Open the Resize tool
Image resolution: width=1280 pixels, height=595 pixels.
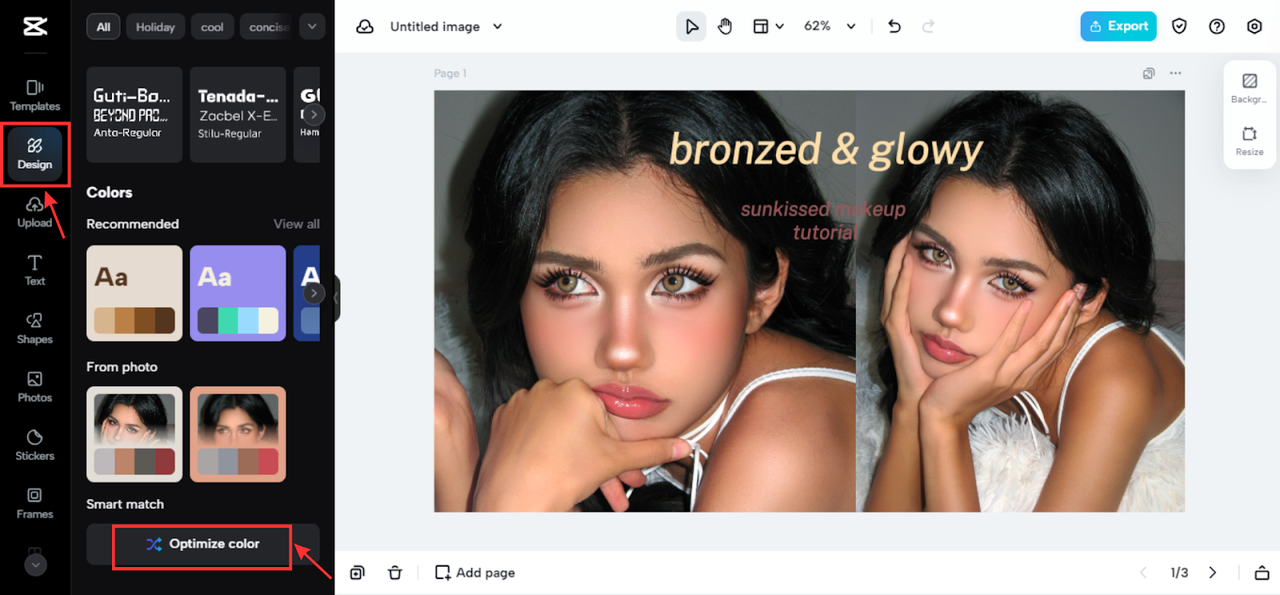(1249, 141)
